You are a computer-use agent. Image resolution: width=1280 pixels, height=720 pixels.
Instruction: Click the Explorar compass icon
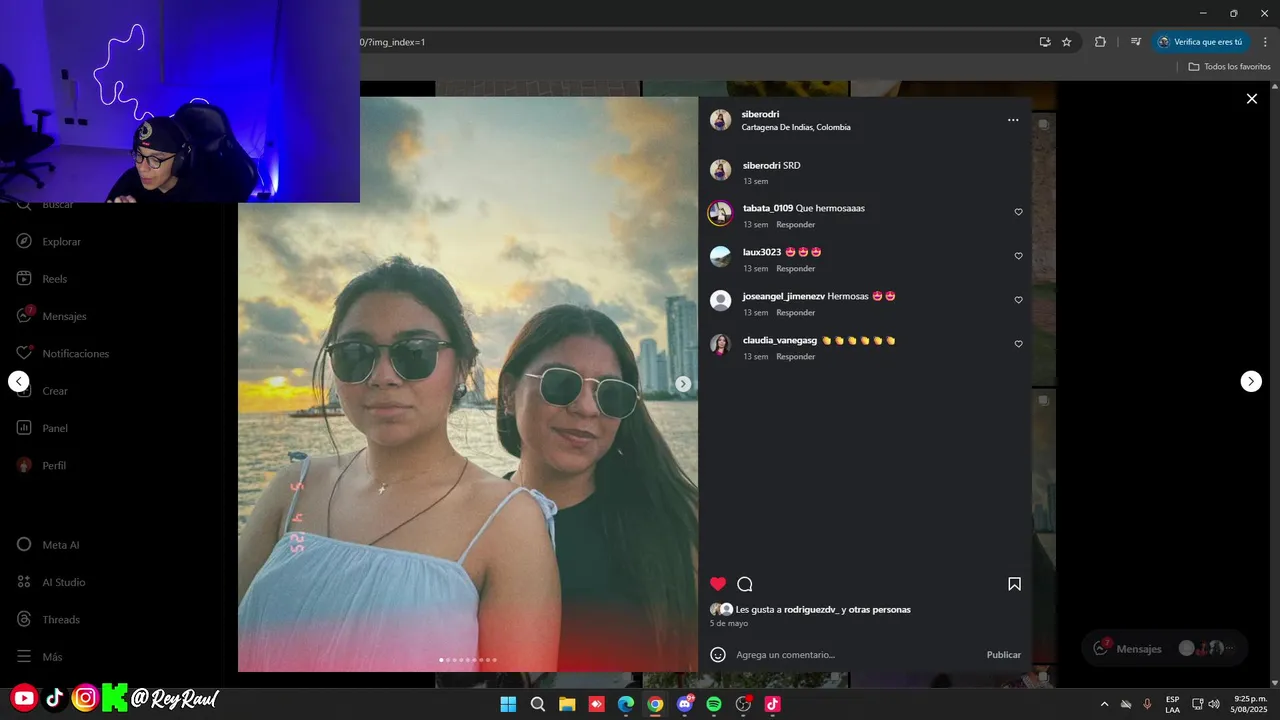pos(24,242)
